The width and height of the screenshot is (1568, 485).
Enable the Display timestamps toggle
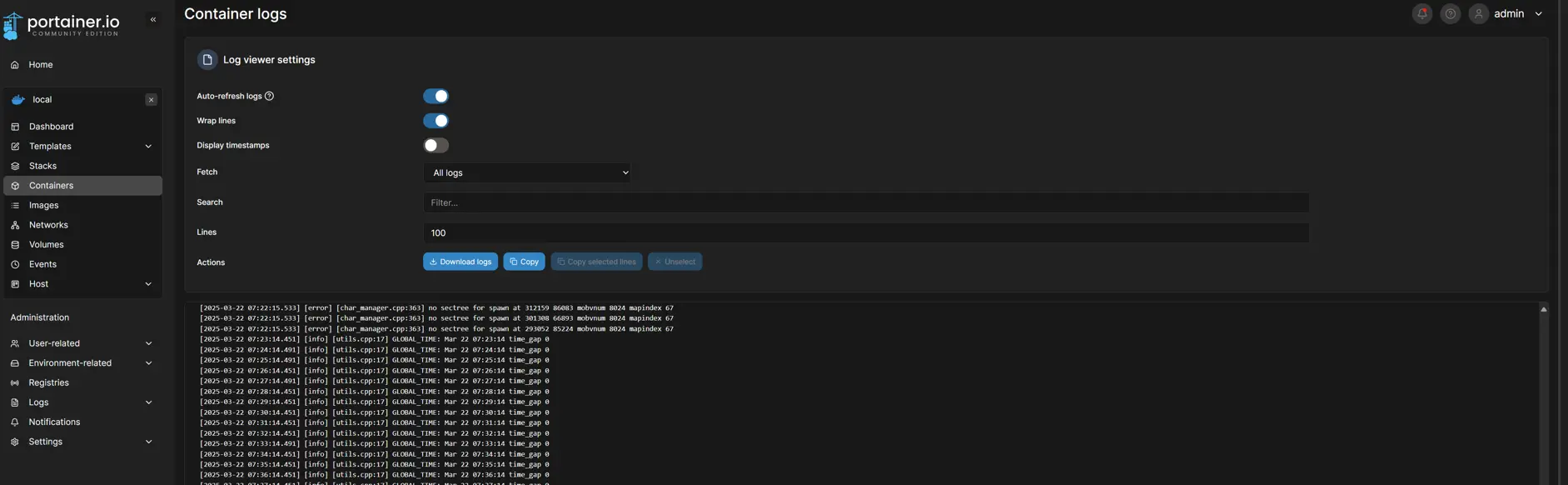(x=436, y=146)
